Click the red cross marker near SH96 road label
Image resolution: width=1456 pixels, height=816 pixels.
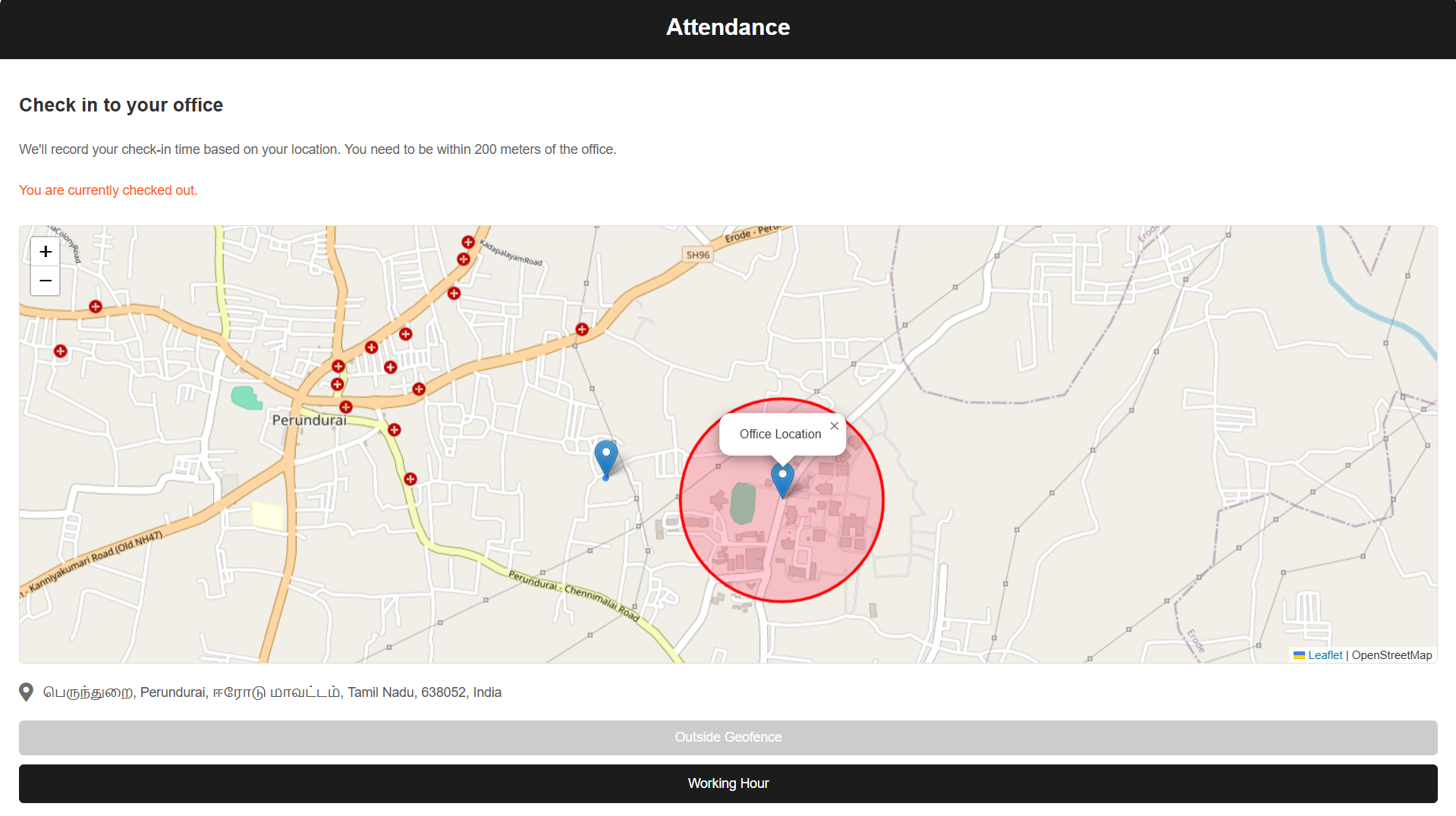coord(582,329)
